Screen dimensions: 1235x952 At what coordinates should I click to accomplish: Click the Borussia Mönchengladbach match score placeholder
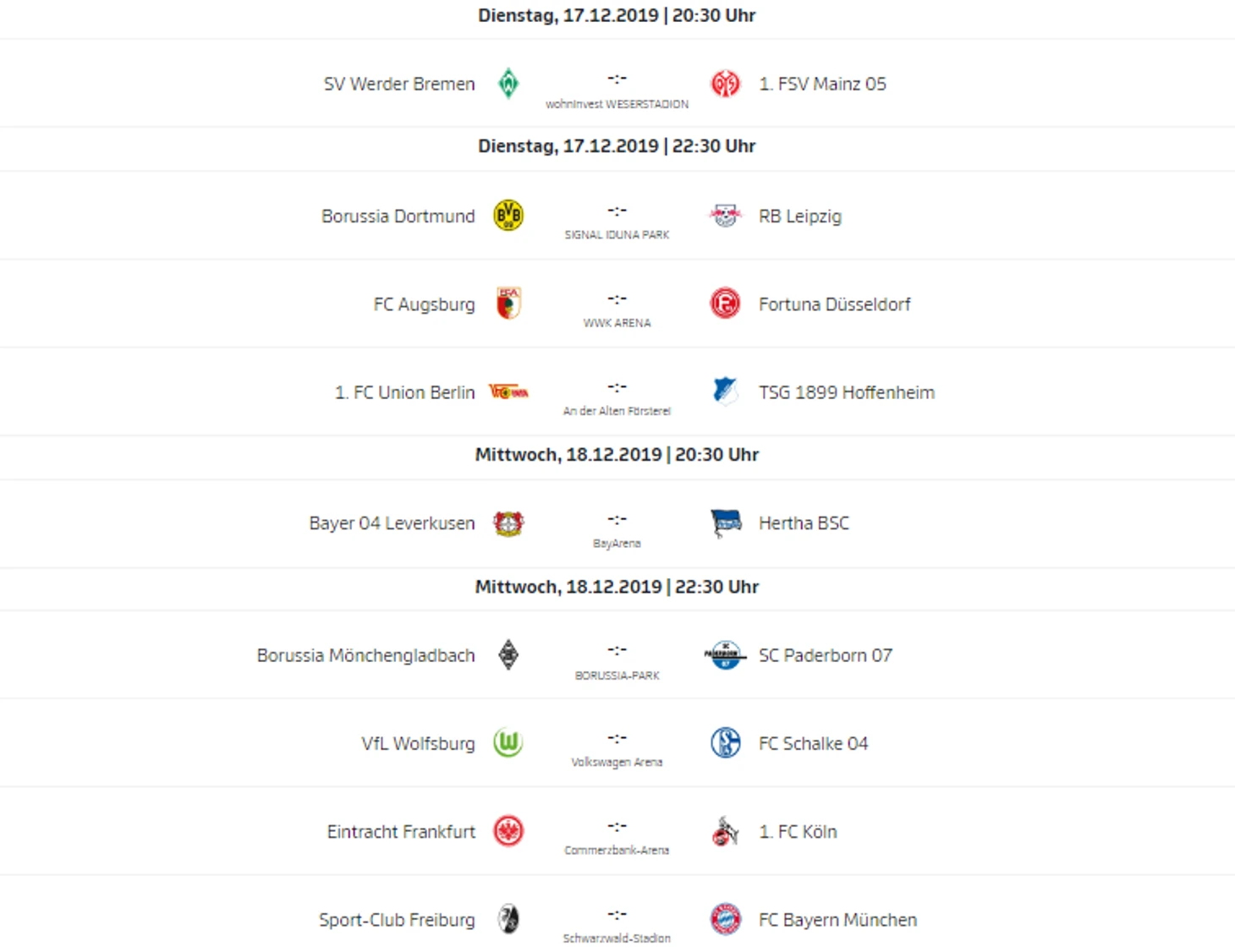[x=617, y=650]
